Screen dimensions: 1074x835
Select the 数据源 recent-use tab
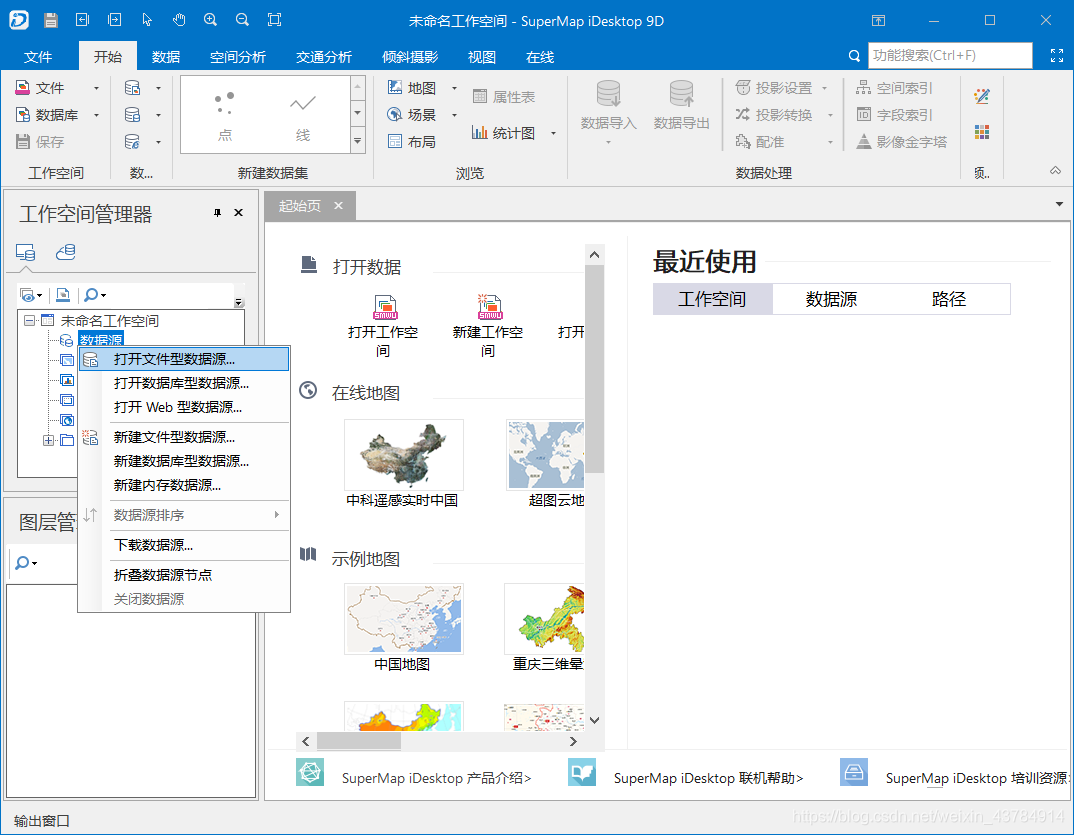[x=832, y=299]
